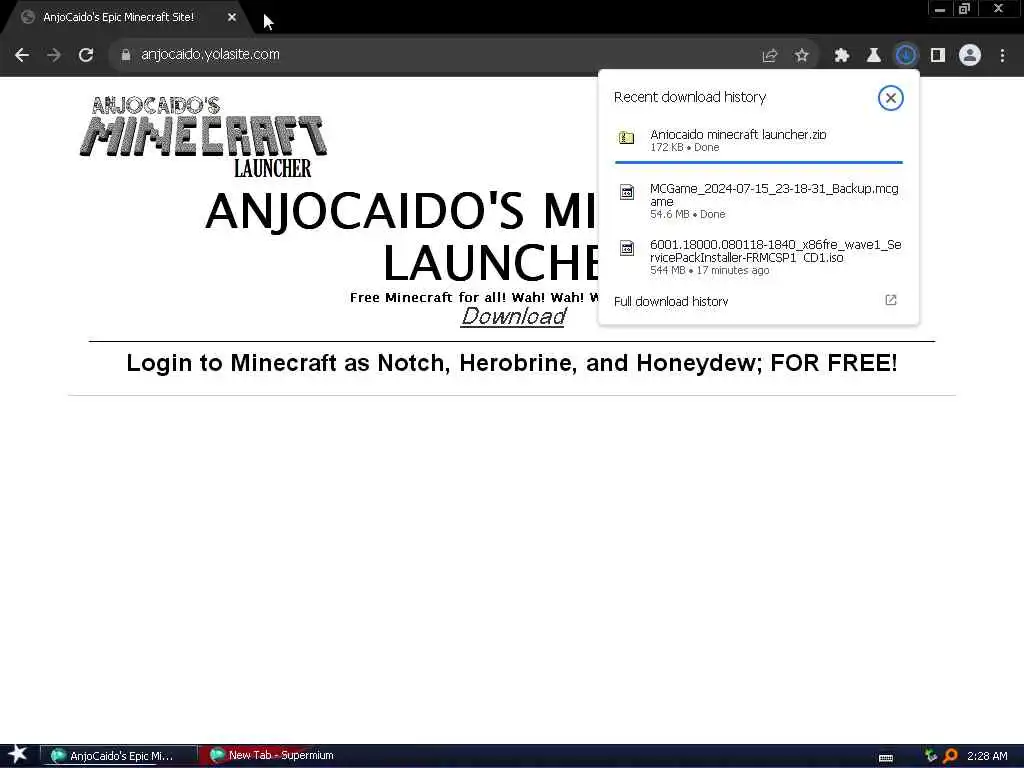Click the Anjocaido's Minecraft Launcher logo
The image size is (1024, 768).
click(203, 136)
